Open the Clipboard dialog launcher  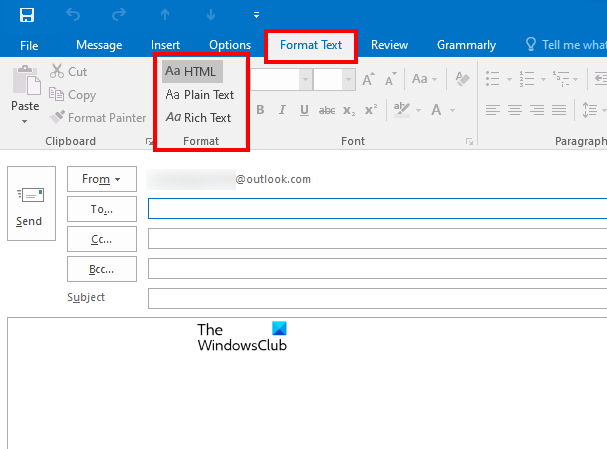tap(149, 142)
